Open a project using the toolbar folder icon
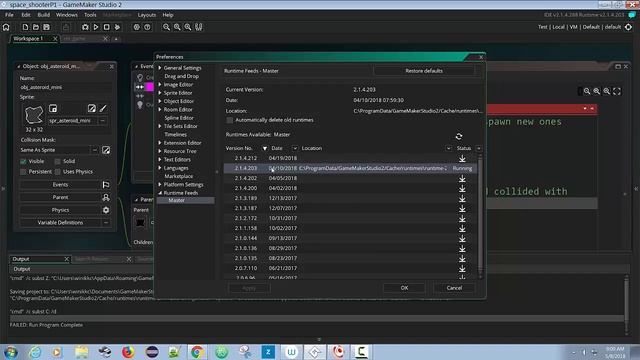This screenshot has width=640, height=360. point(36,27)
